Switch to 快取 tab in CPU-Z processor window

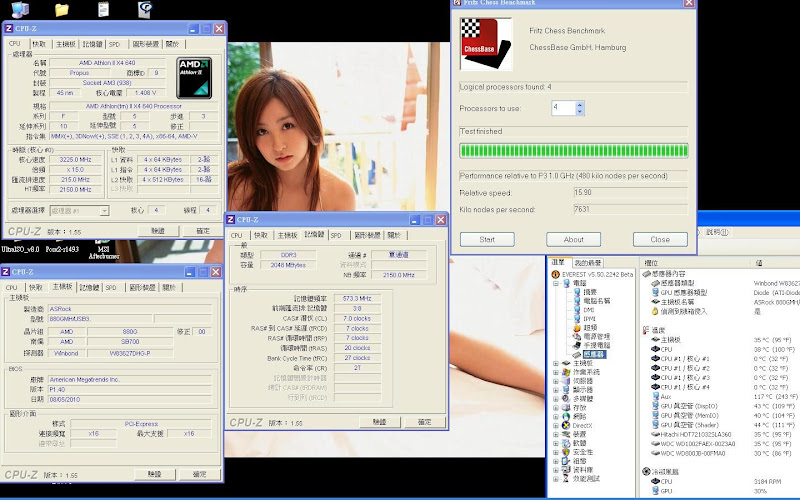pyautogui.click(x=39, y=44)
